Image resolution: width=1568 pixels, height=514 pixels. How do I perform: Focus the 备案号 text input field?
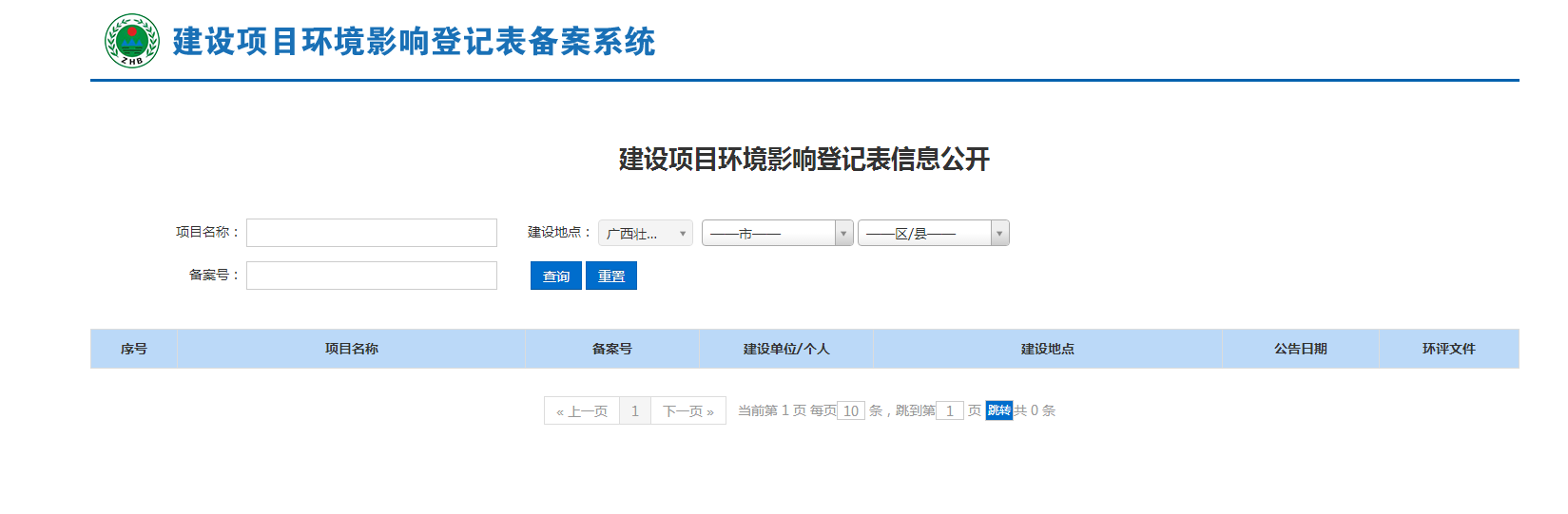pos(371,276)
